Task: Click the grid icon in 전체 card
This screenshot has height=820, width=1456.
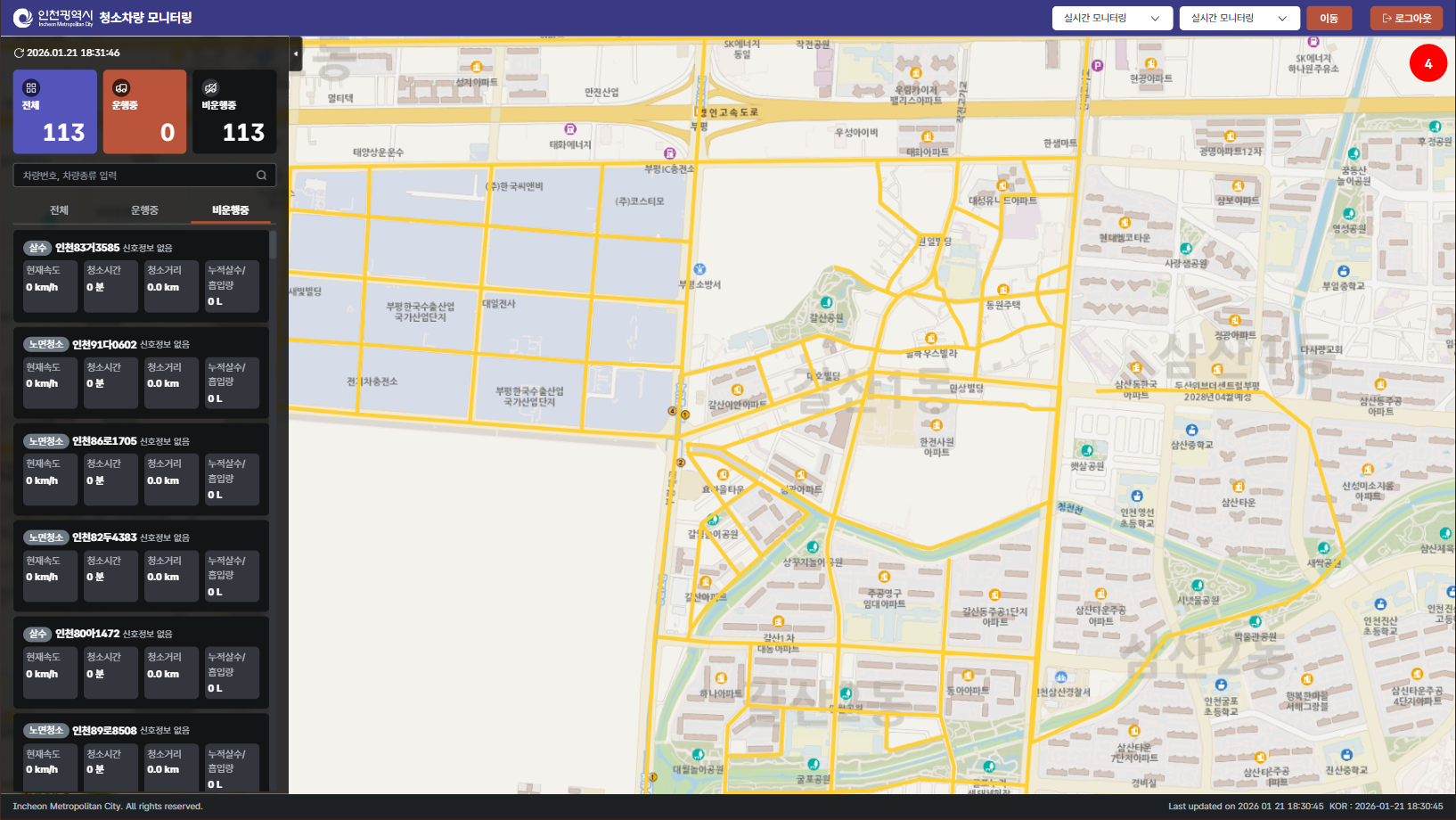Action: (x=31, y=87)
